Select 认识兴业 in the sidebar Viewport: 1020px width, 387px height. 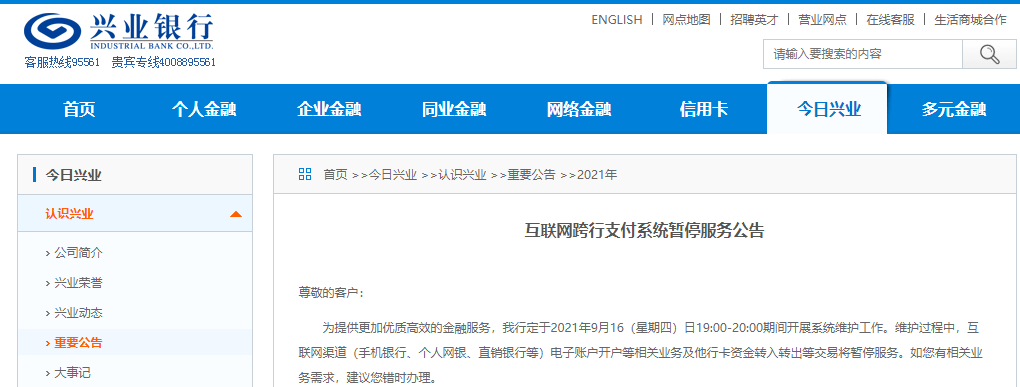pos(70,214)
